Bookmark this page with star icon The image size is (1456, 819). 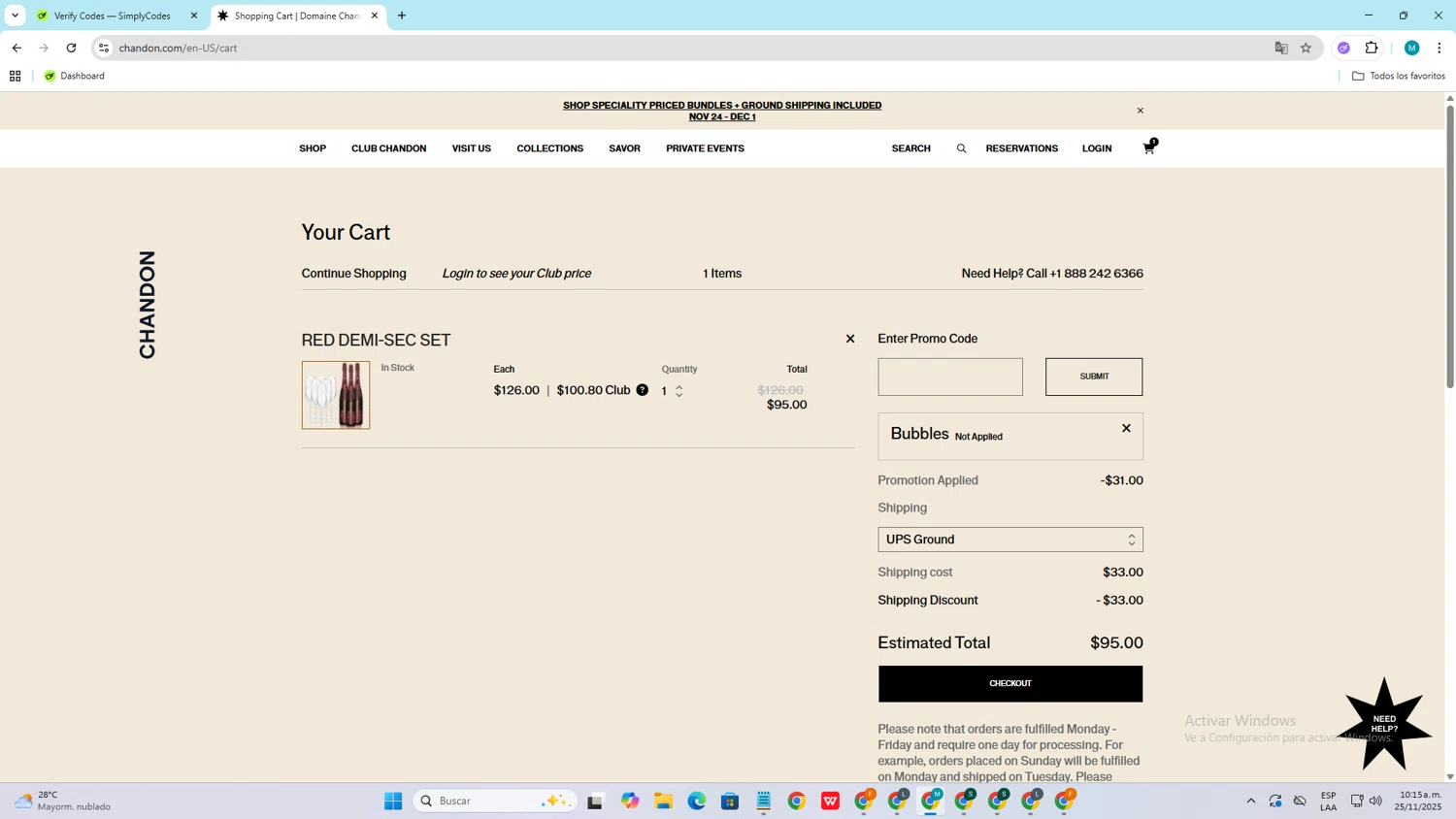coord(1307,48)
